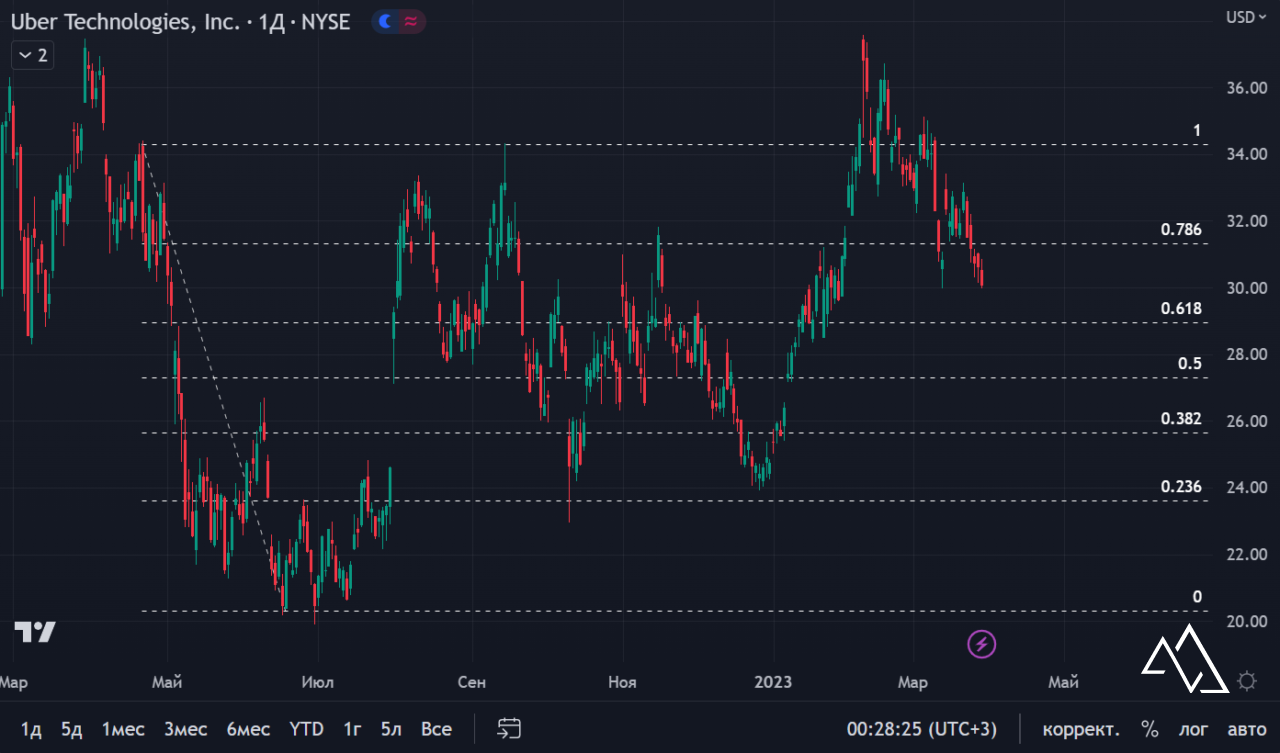The height and width of the screenshot is (753, 1280).
Task: Click the 2023 label on time axis
Action: (x=773, y=682)
